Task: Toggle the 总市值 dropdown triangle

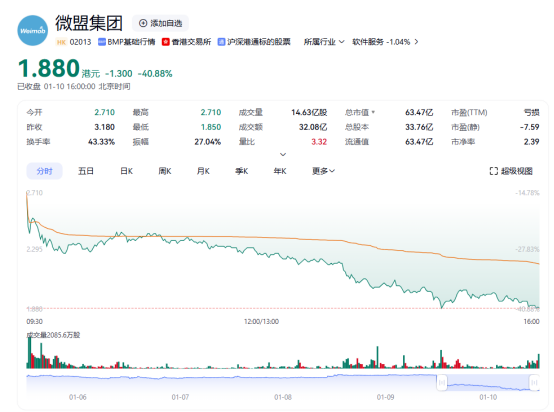Action: 373,112
